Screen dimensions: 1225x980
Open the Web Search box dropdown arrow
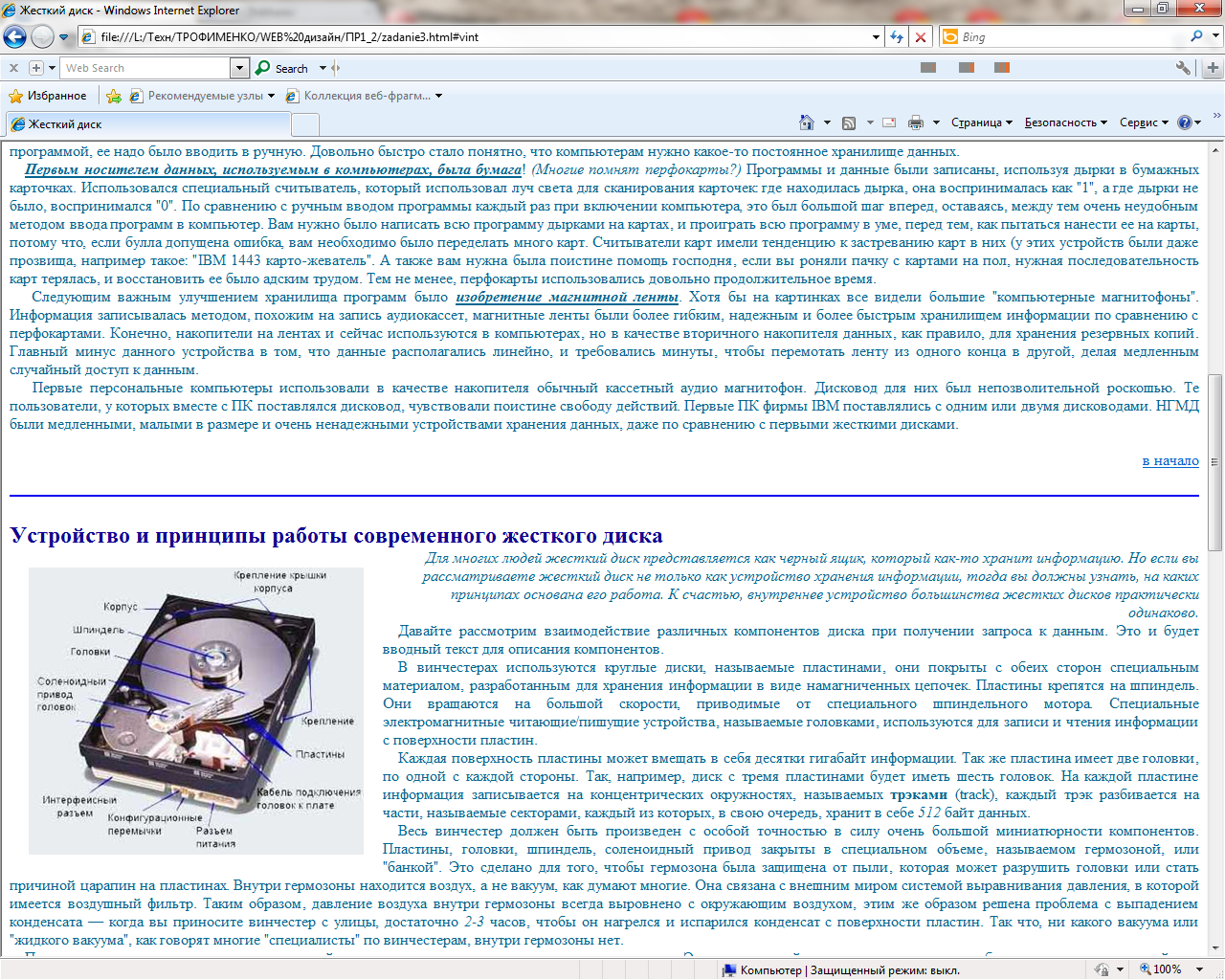pyautogui.click(x=240, y=68)
